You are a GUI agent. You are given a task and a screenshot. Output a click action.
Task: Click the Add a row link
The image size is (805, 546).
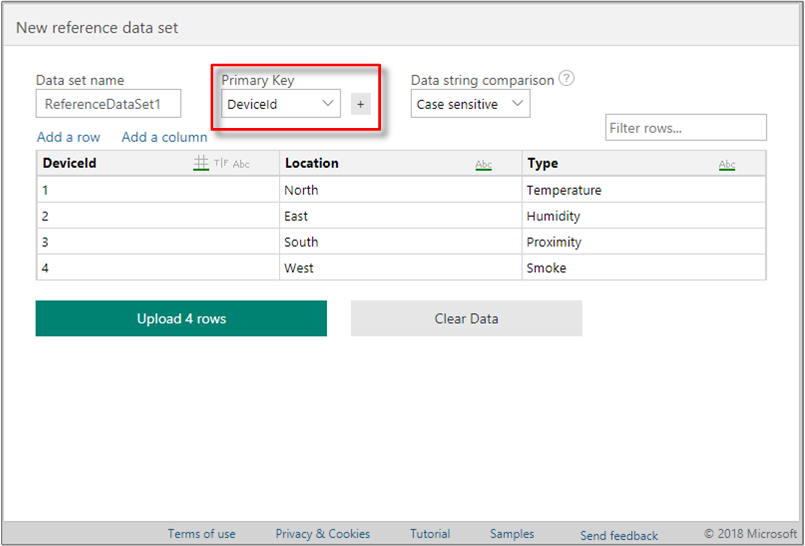tap(68, 137)
